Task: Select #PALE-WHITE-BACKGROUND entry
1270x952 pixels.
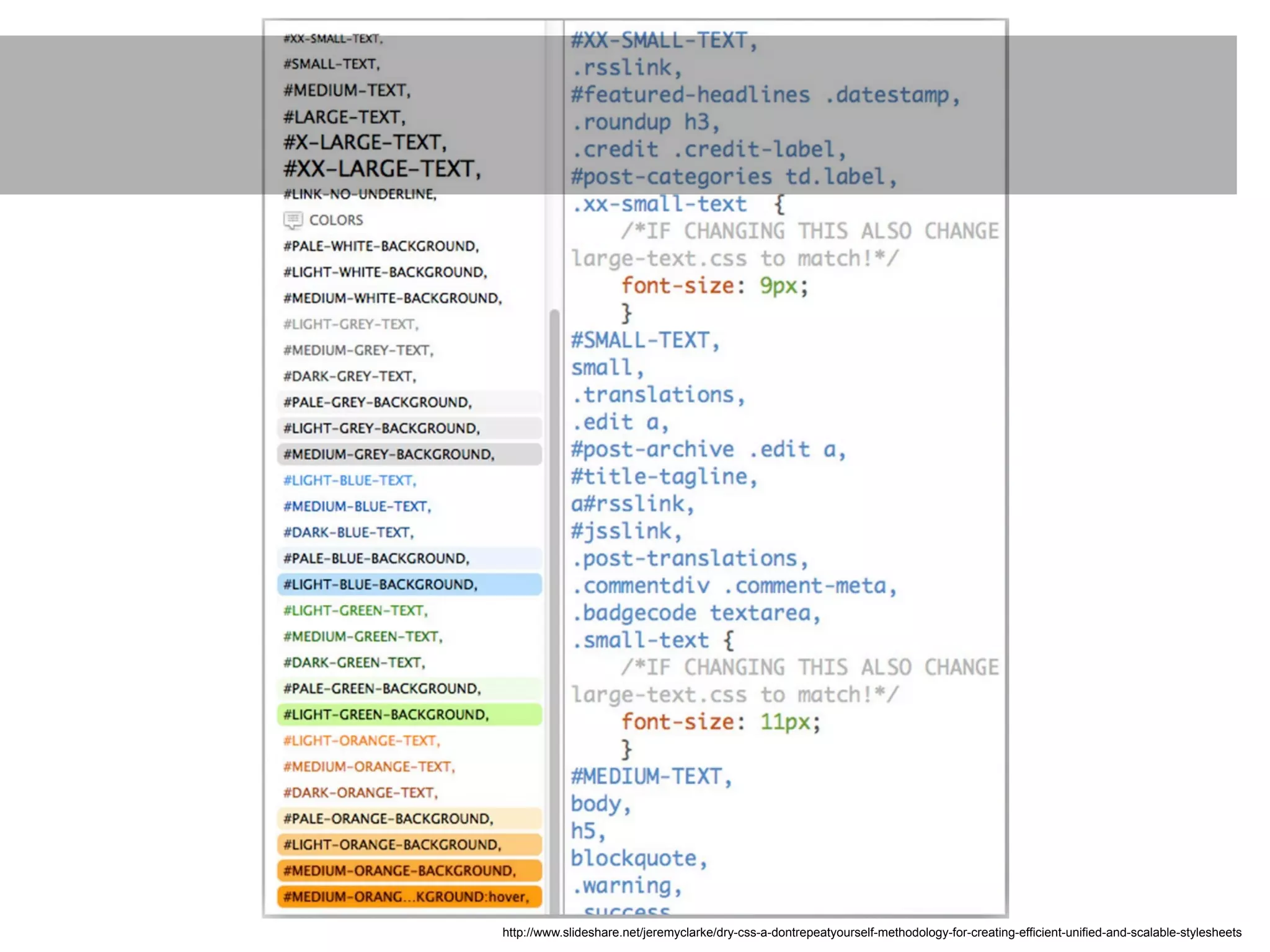Action: 381,246
